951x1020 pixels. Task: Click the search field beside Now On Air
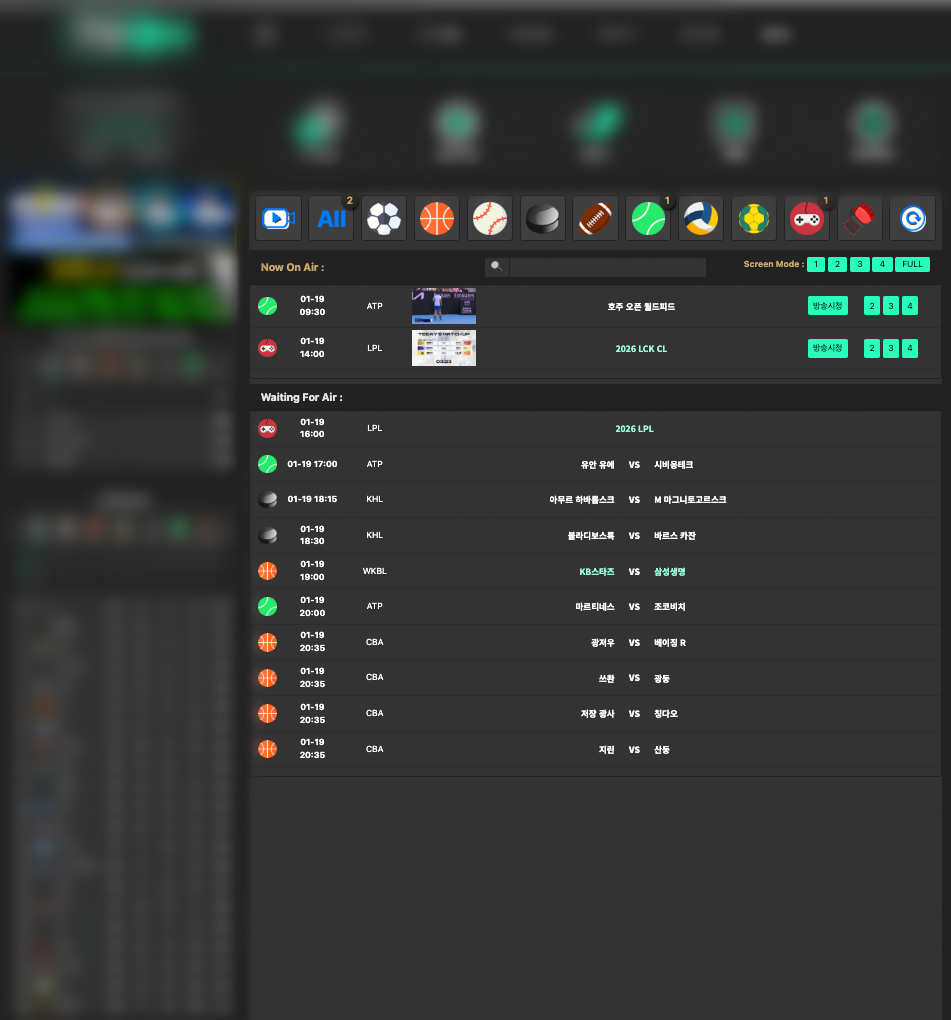tap(607, 267)
